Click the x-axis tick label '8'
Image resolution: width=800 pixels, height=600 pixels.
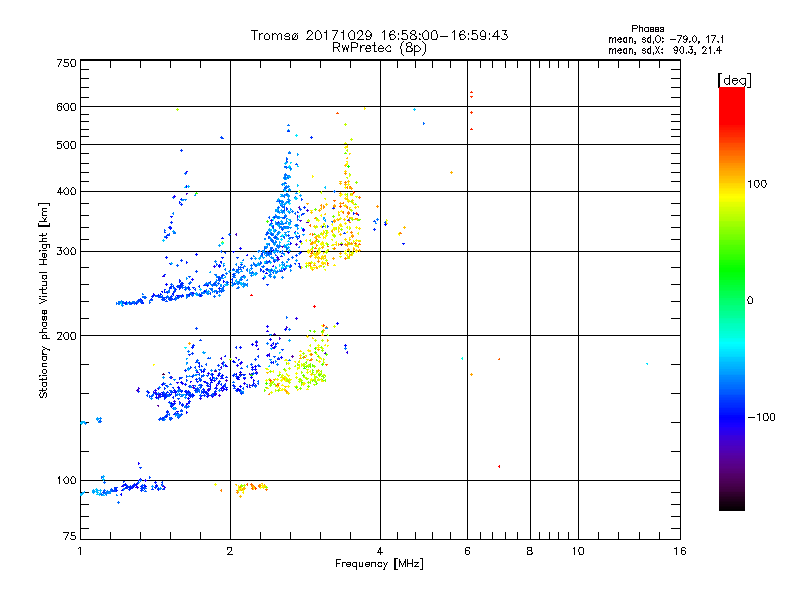(x=530, y=551)
